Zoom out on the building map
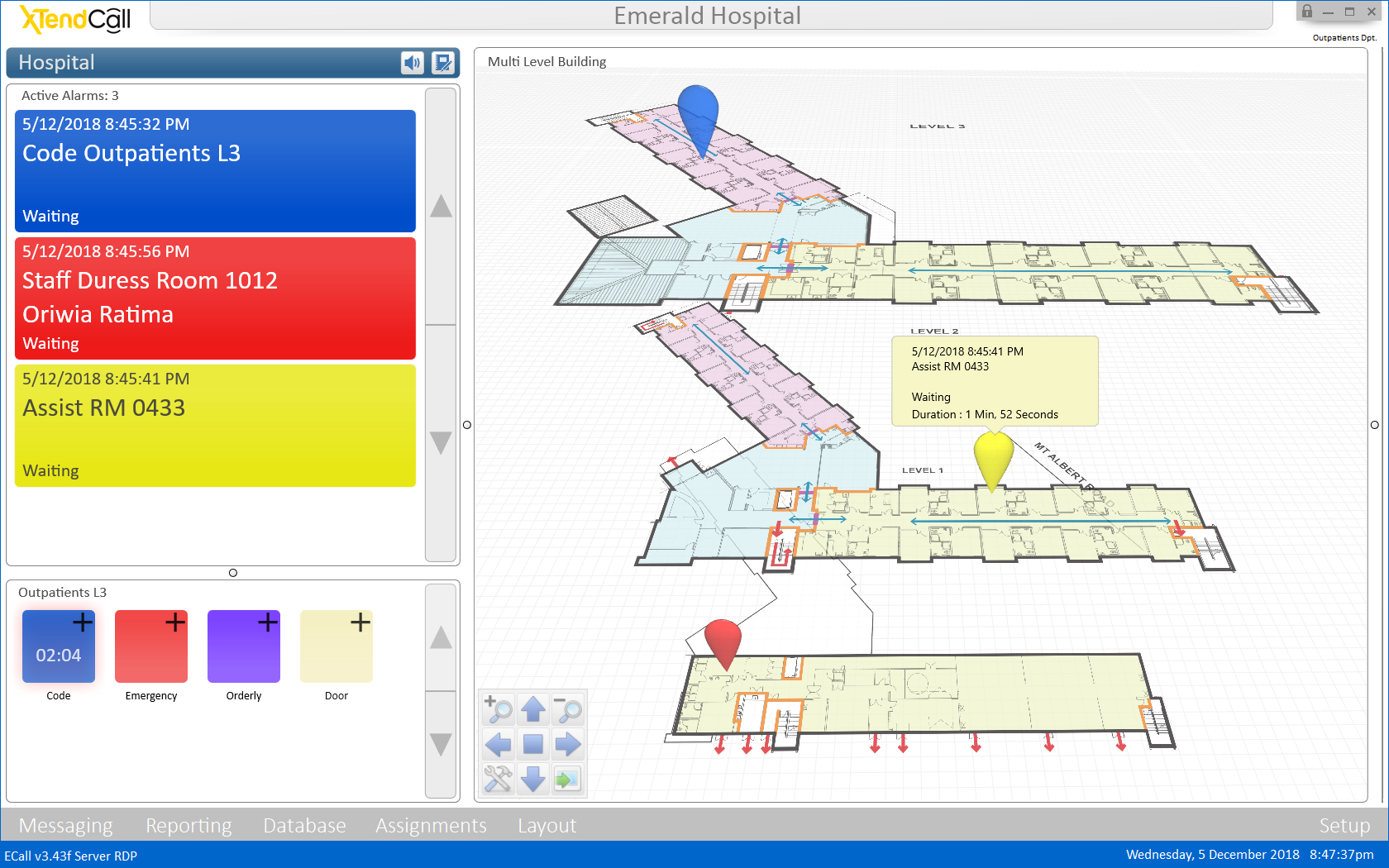The width and height of the screenshot is (1389, 868). (x=568, y=709)
